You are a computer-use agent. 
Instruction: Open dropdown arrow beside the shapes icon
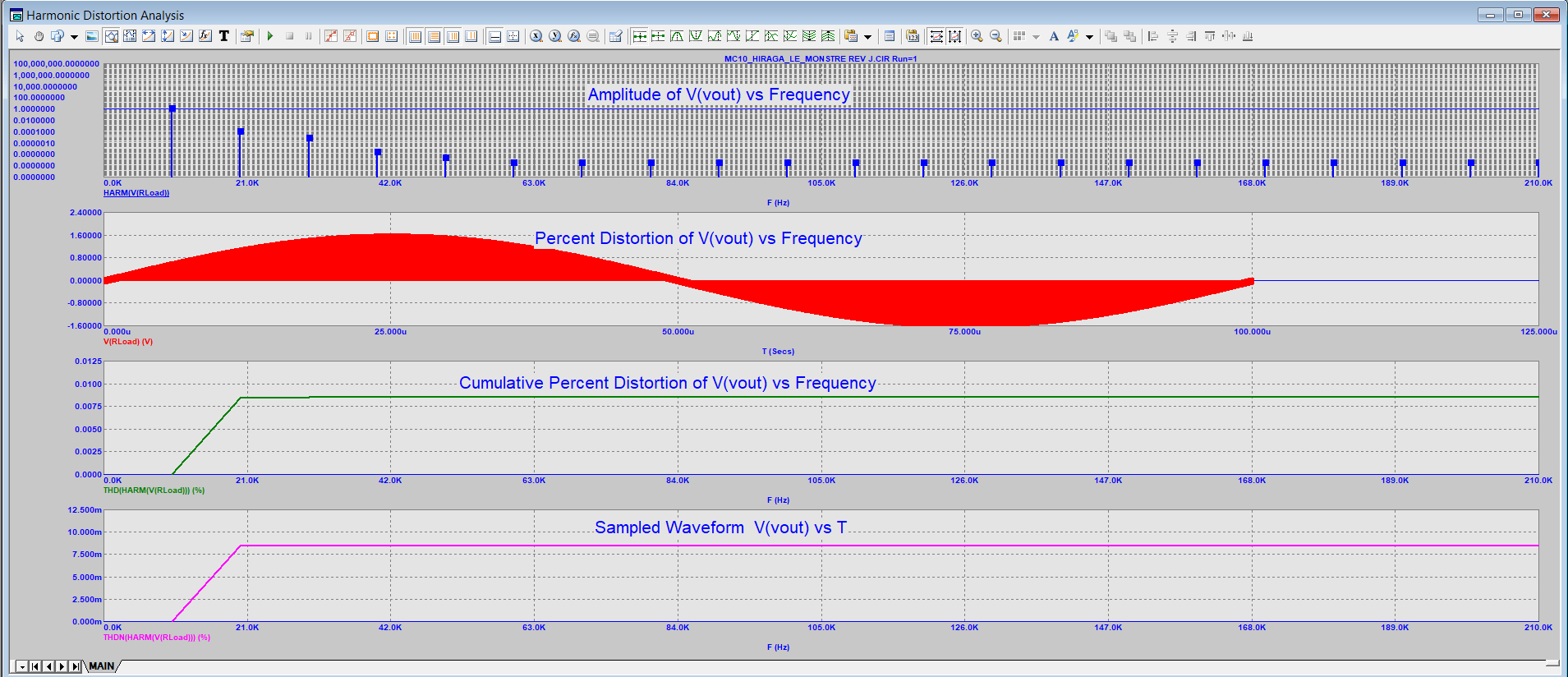click(x=74, y=37)
